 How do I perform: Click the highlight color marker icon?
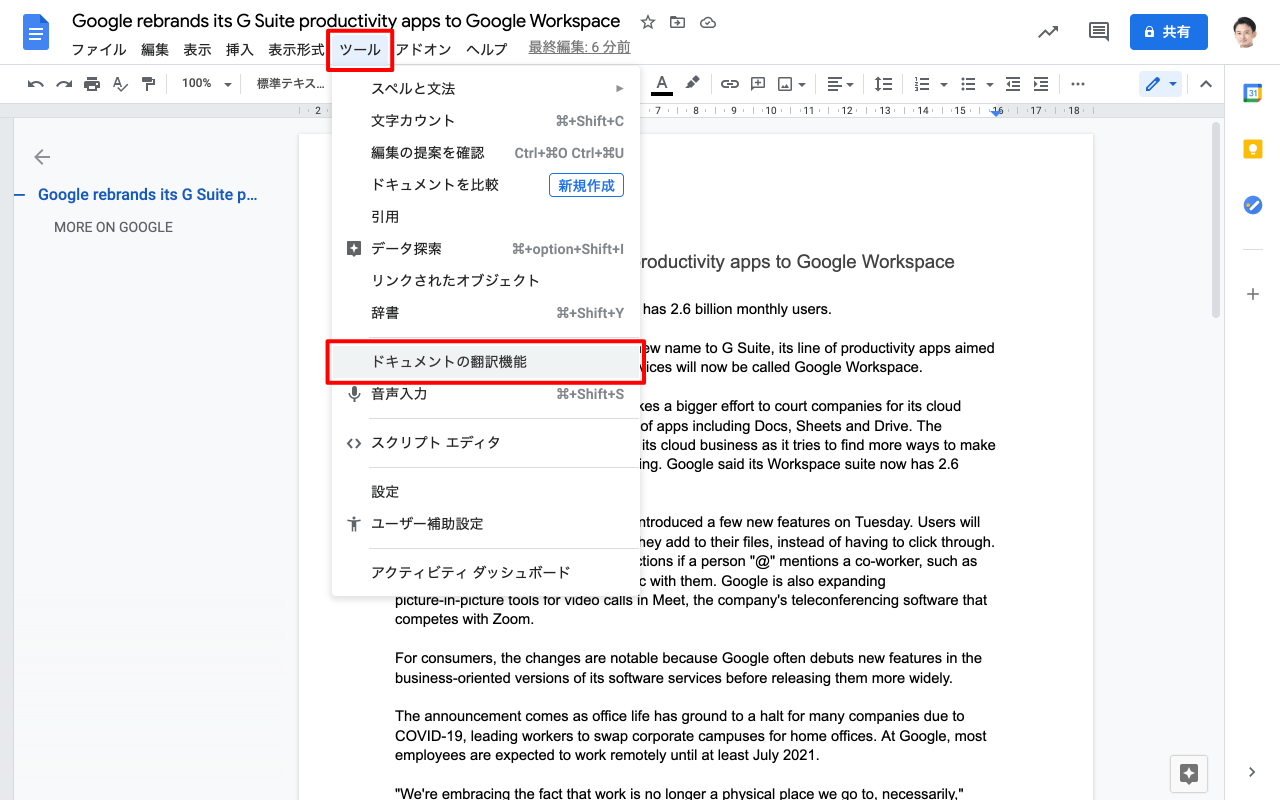(x=692, y=84)
